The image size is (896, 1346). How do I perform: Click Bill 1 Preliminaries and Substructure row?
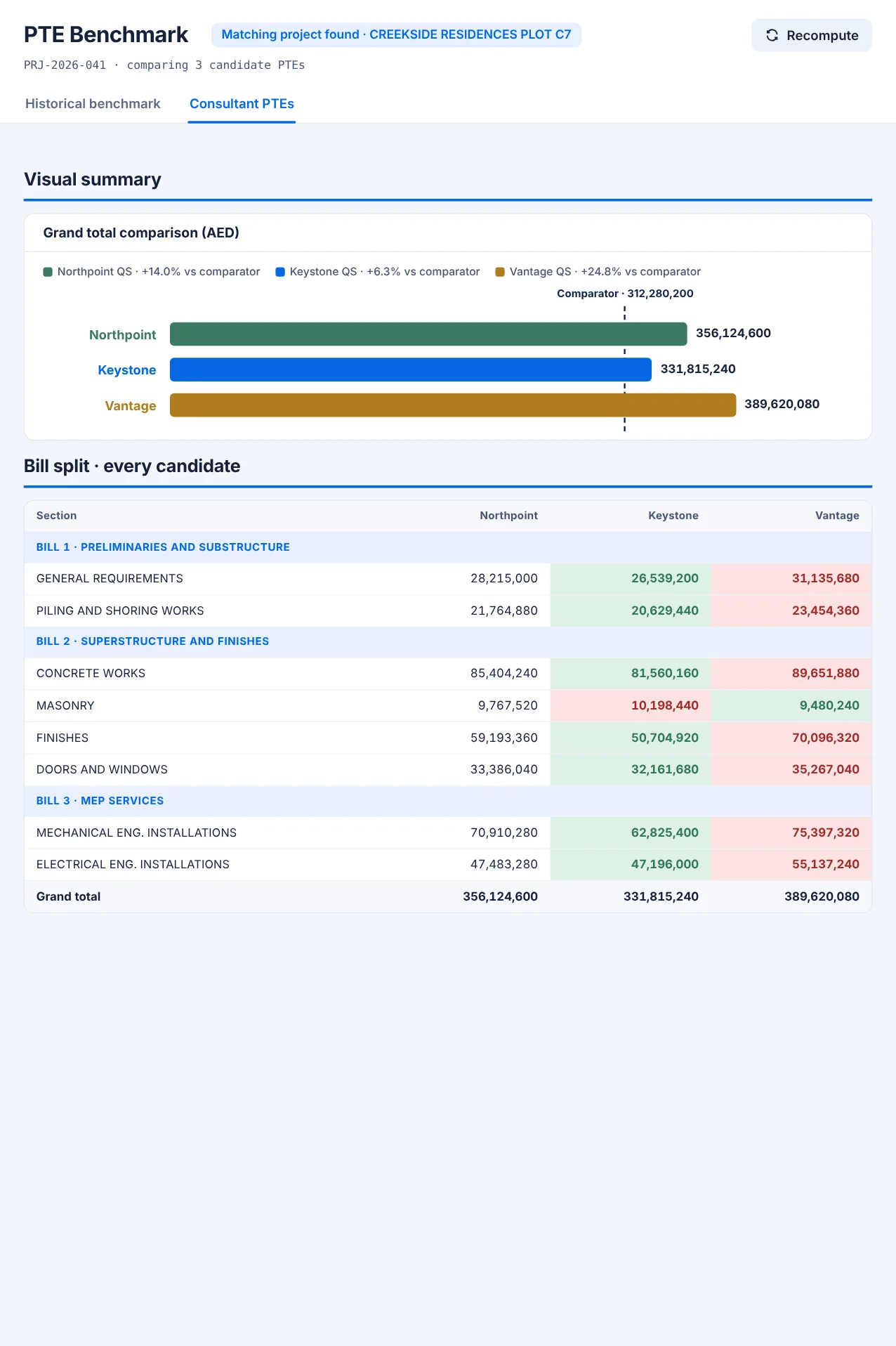[448, 547]
